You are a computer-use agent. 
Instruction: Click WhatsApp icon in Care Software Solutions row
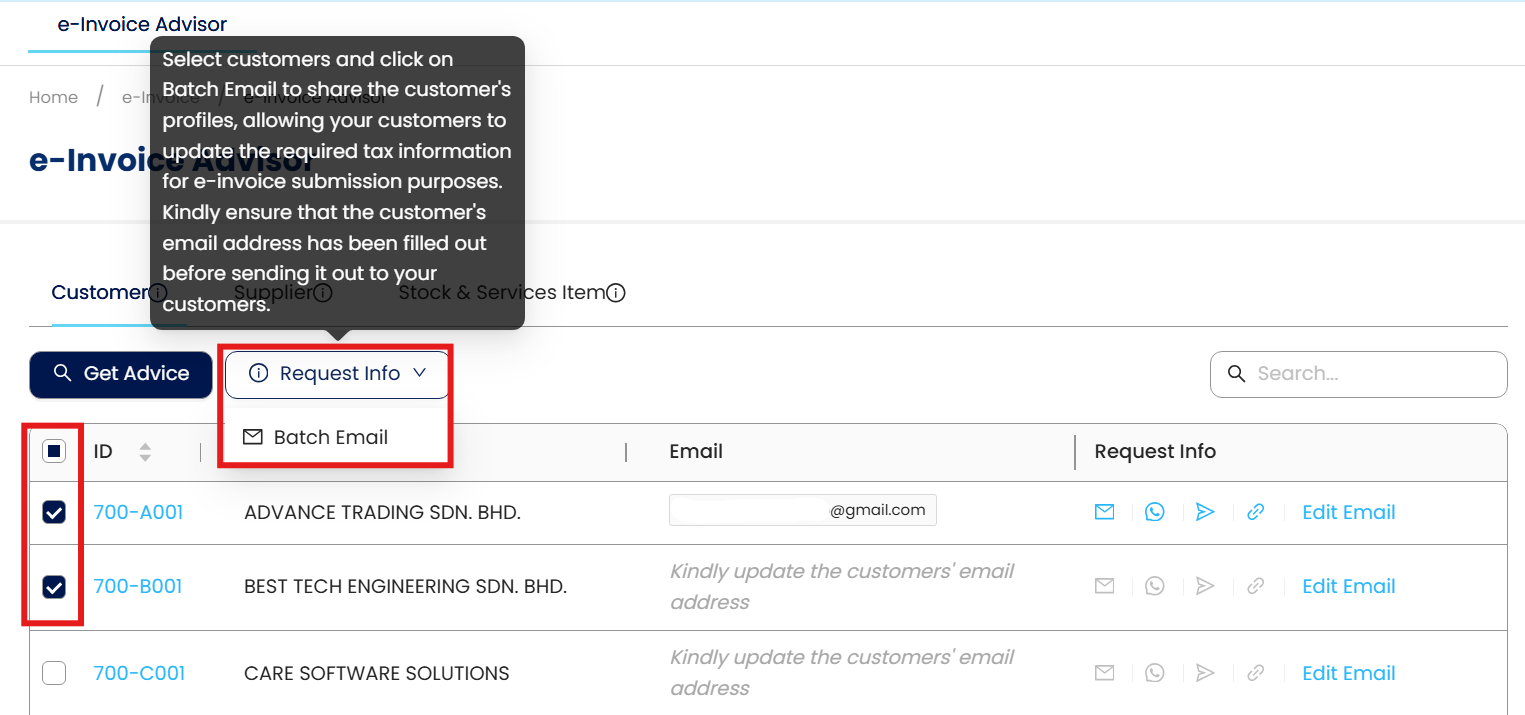pyautogui.click(x=1155, y=673)
